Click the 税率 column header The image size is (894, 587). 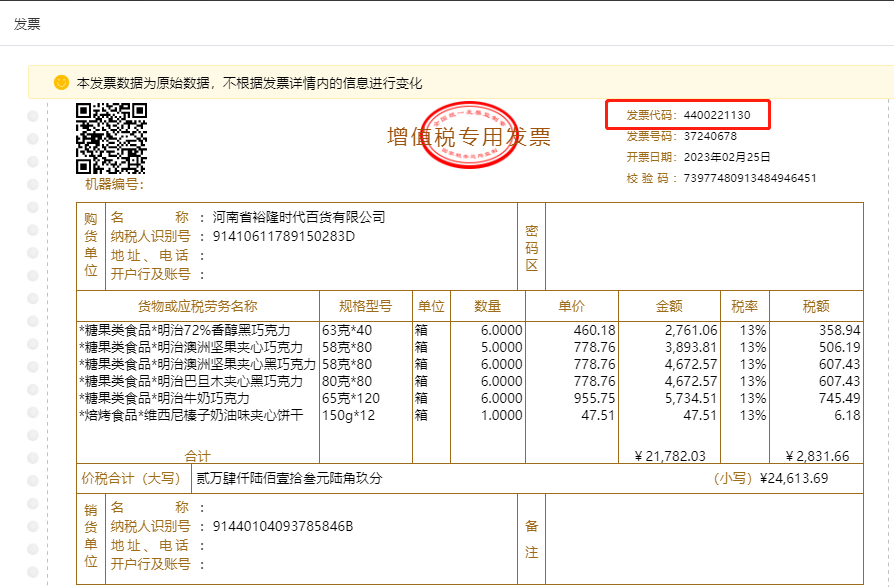pos(744,306)
